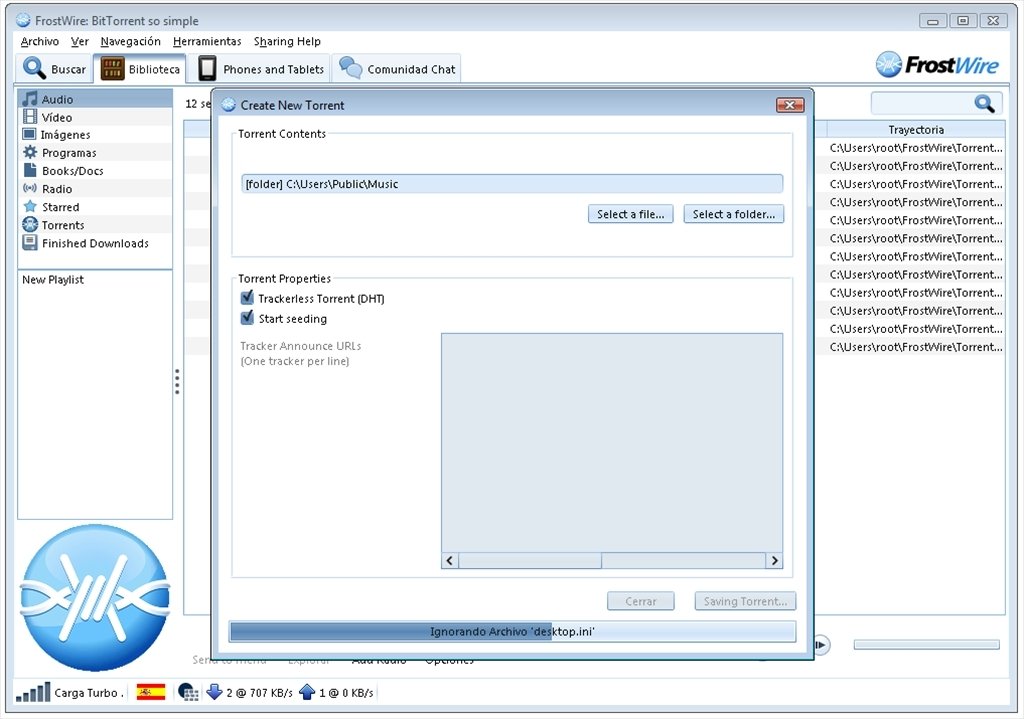Open Programas via its gear icon
The image size is (1024, 719).
coord(30,152)
